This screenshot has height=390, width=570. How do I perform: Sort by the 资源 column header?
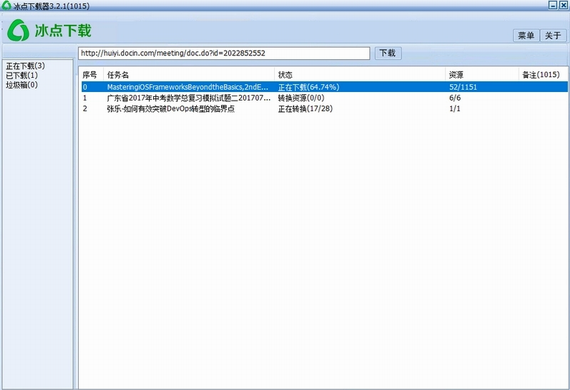point(482,75)
